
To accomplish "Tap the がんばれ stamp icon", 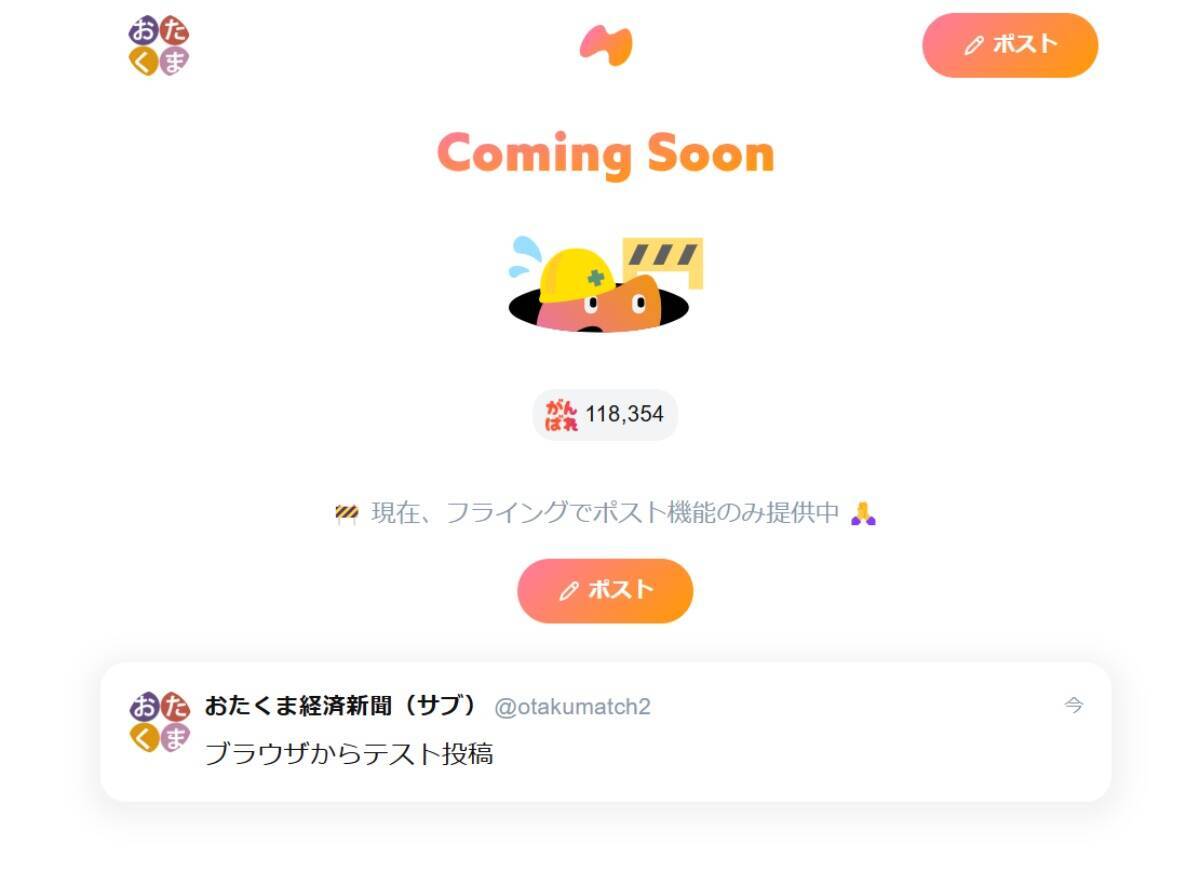I will tap(562, 414).
